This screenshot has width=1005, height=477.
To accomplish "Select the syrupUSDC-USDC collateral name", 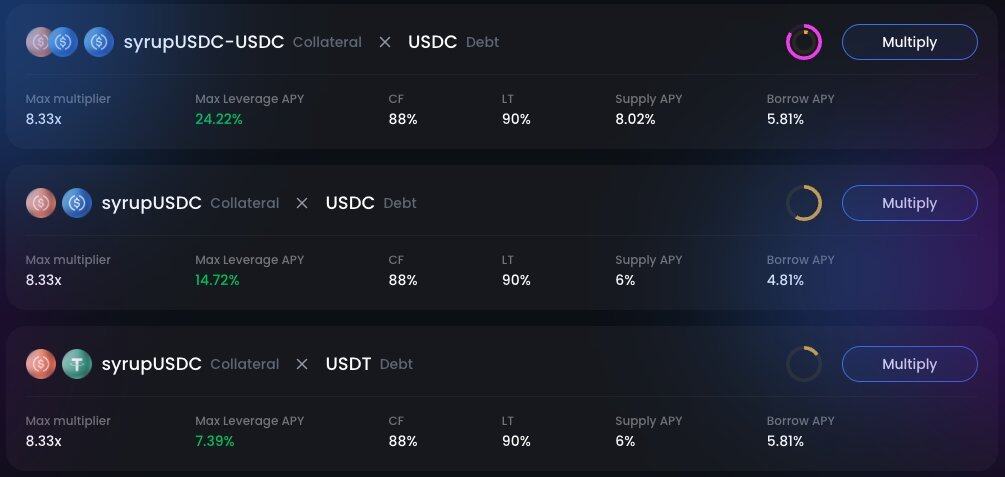I will pos(203,42).
